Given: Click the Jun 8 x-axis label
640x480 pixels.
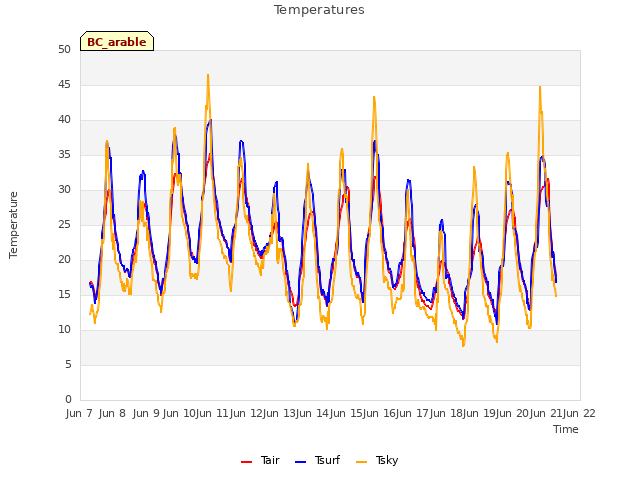Looking at the screenshot, I should point(112,413).
